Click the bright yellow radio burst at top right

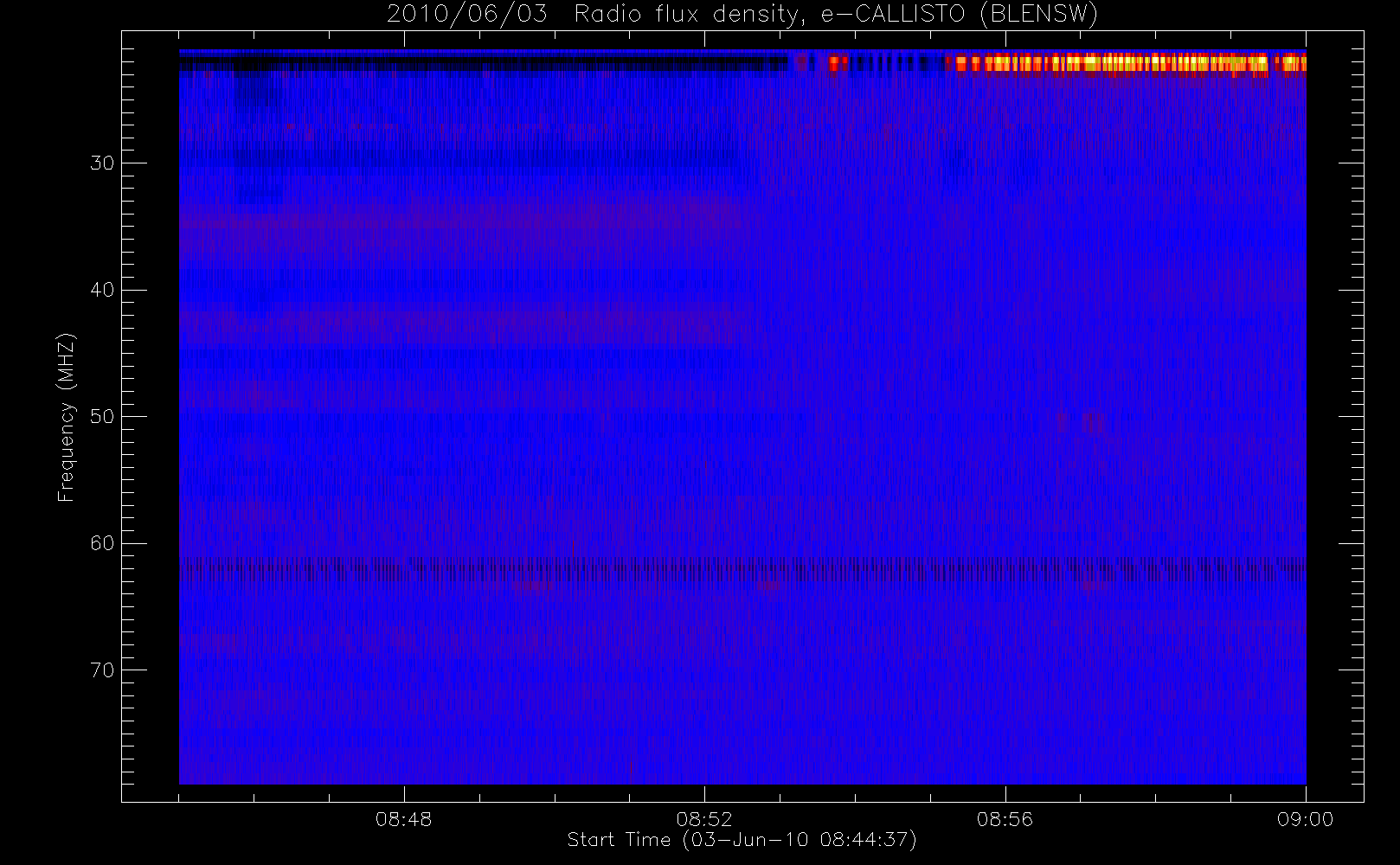[x=1125, y=63]
